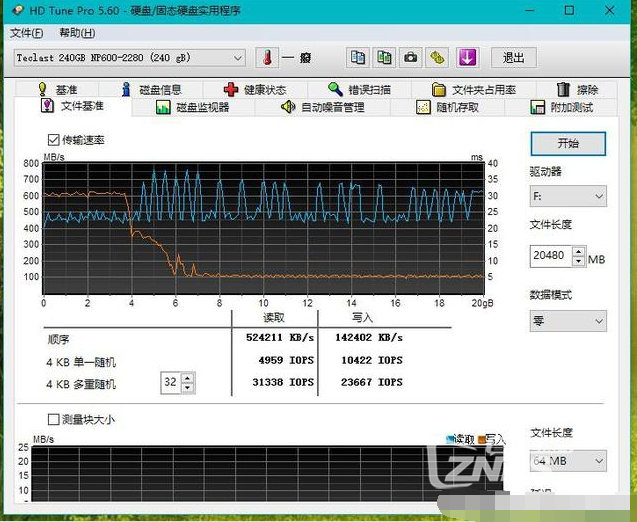Click the 10422 IOPS write value
The image size is (637, 522).
coord(372,360)
